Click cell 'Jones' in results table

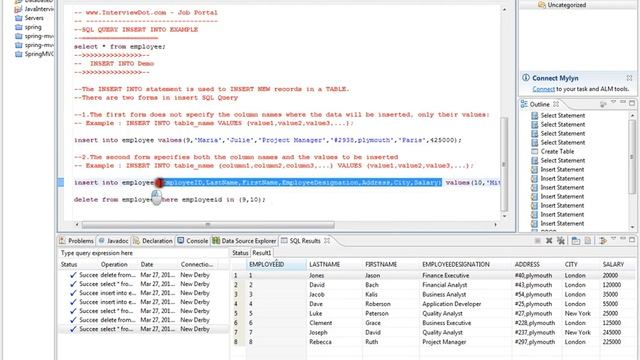pyautogui.click(x=316, y=276)
